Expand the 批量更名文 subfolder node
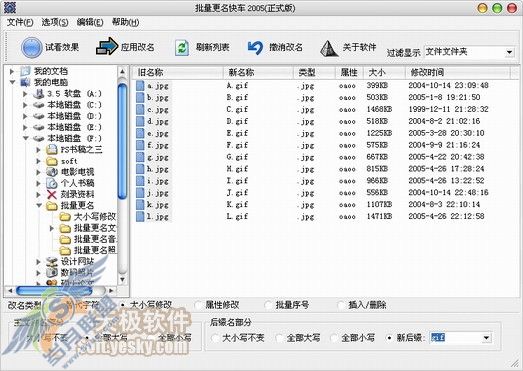Image resolution: width=523 pixels, height=371 pixels. [x=52, y=229]
